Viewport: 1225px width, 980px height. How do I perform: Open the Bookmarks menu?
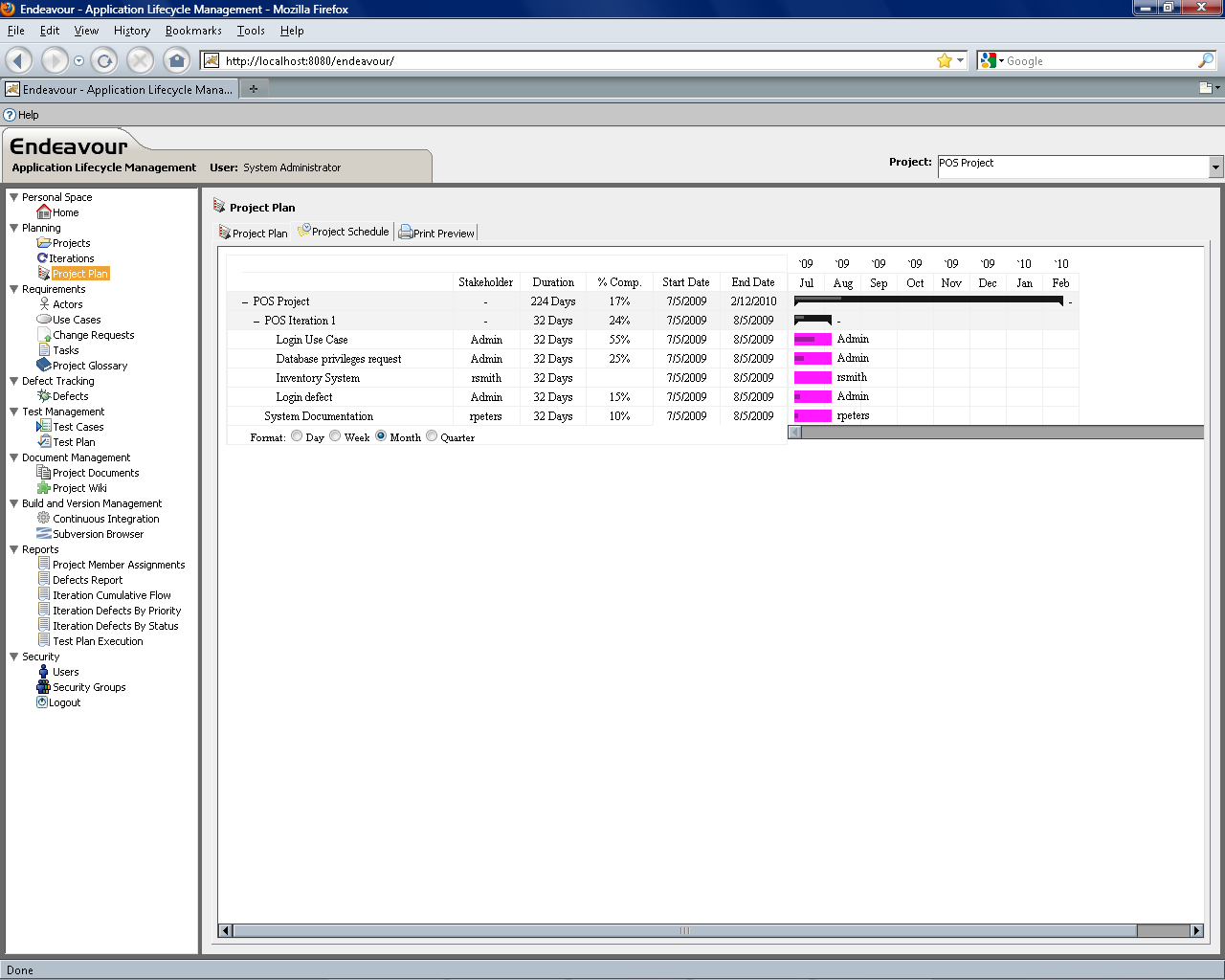pos(193,31)
